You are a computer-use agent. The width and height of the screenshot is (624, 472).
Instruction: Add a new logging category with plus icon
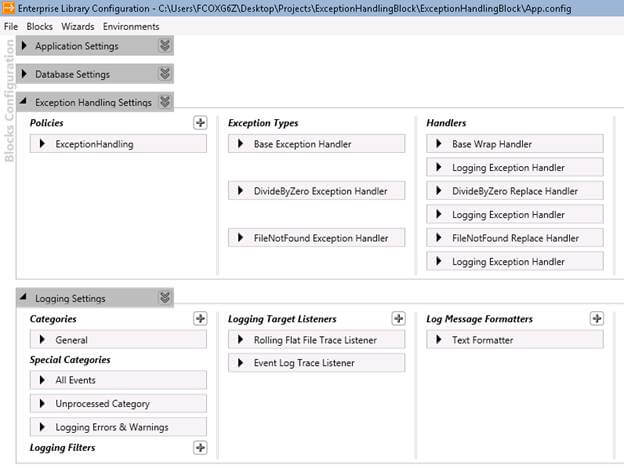(x=200, y=318)
